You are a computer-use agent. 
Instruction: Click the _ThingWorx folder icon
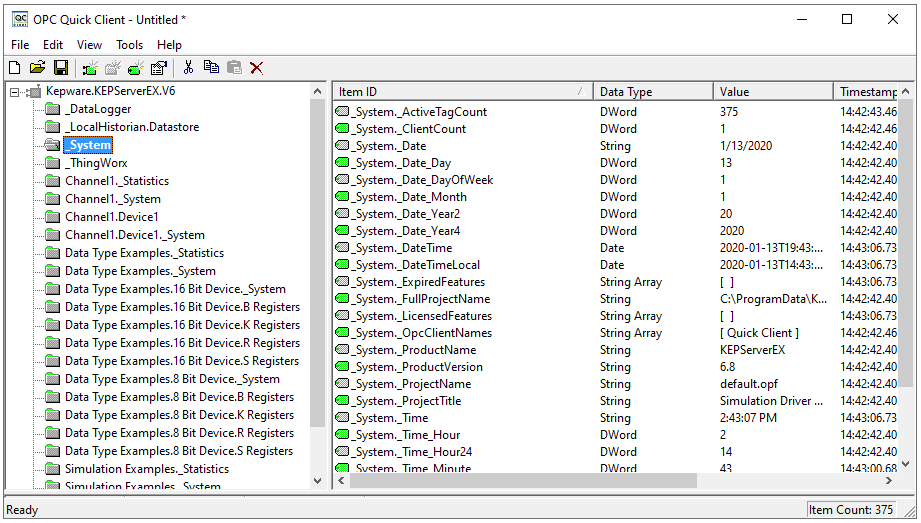tap(53, 163)
